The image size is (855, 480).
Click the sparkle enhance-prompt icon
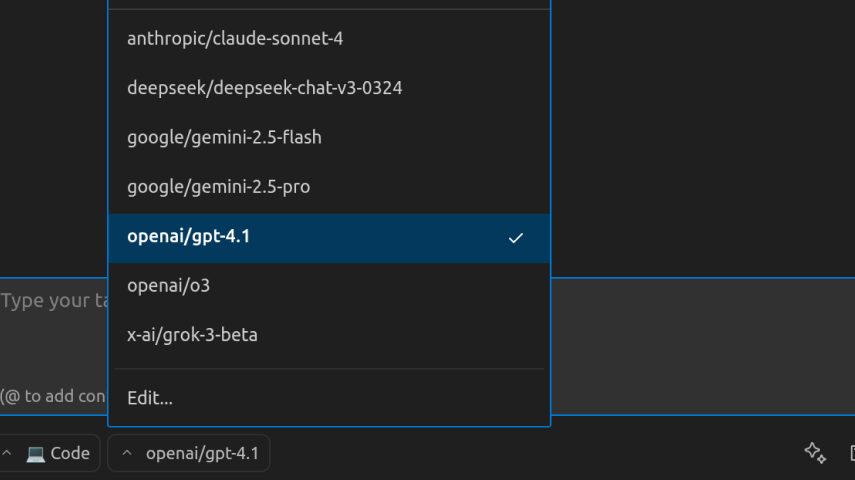(815, 453)
